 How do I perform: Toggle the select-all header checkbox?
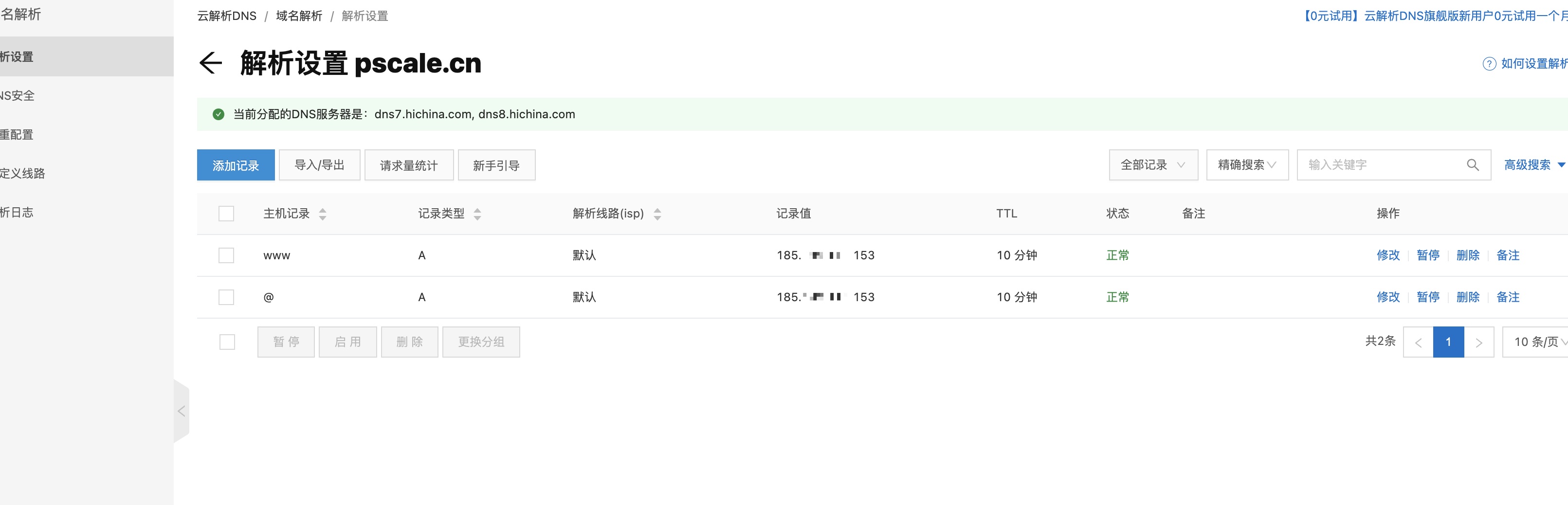(x=226, y=214)
